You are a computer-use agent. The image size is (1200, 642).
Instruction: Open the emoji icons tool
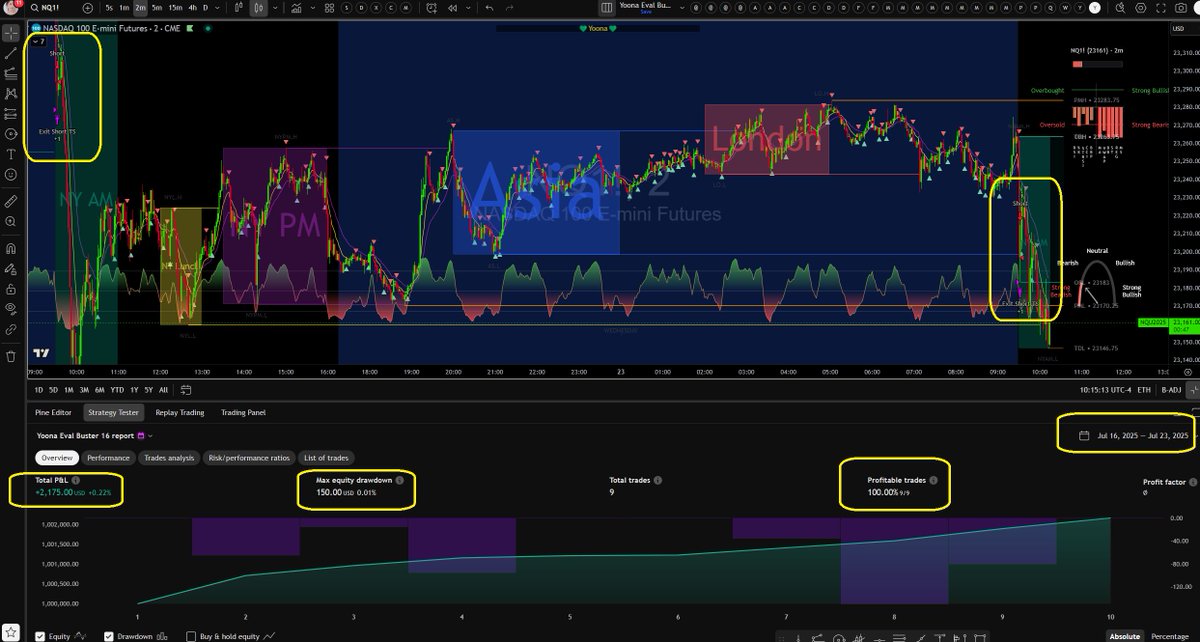[10, 172]
